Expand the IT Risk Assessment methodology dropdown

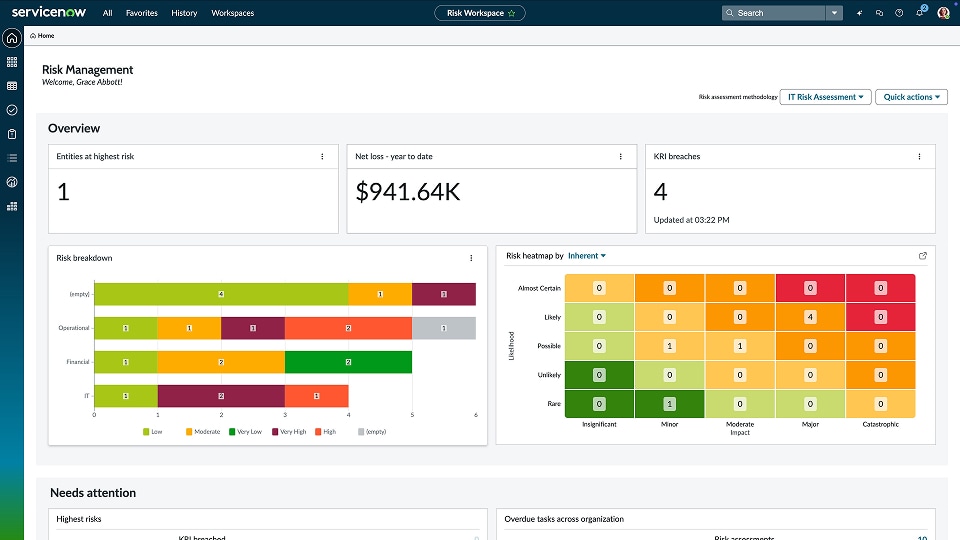click(825, 97)
